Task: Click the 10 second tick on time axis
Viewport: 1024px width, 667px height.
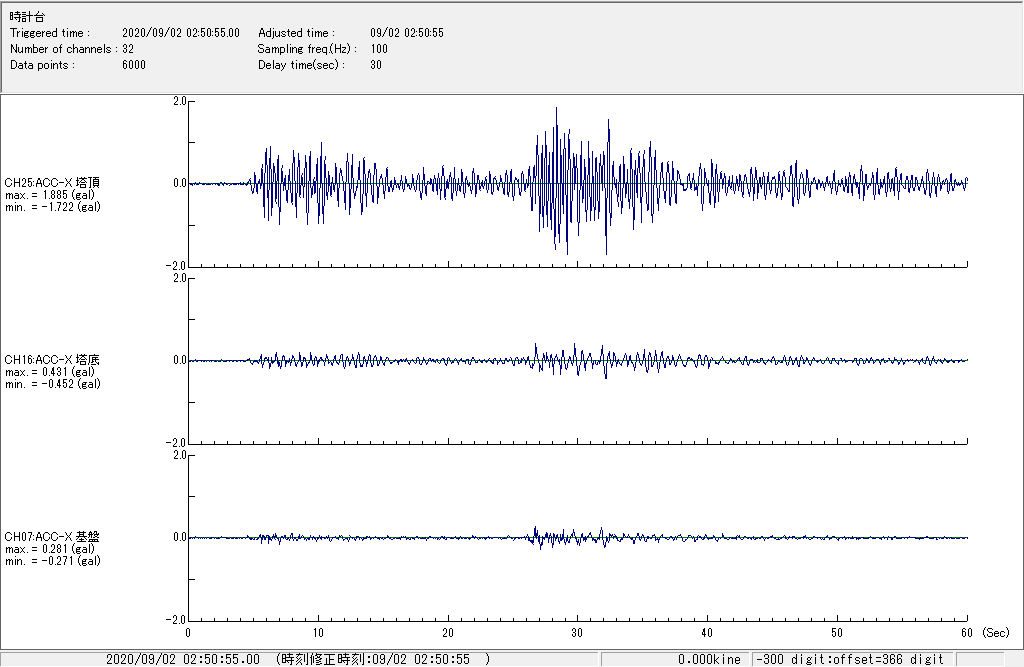Action: pos(318,633)
